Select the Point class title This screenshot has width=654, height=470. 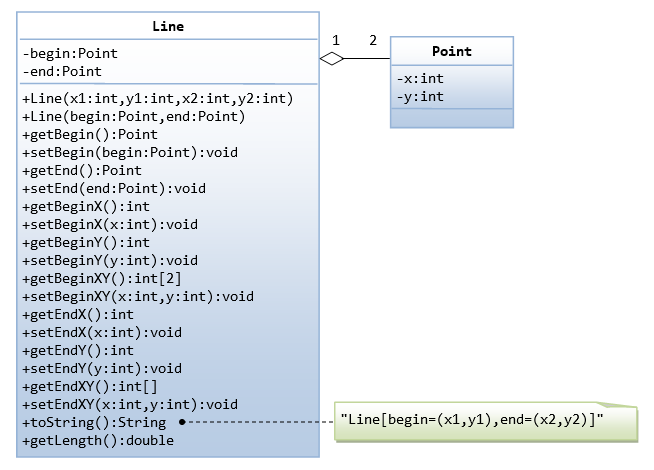click(451, 51)
